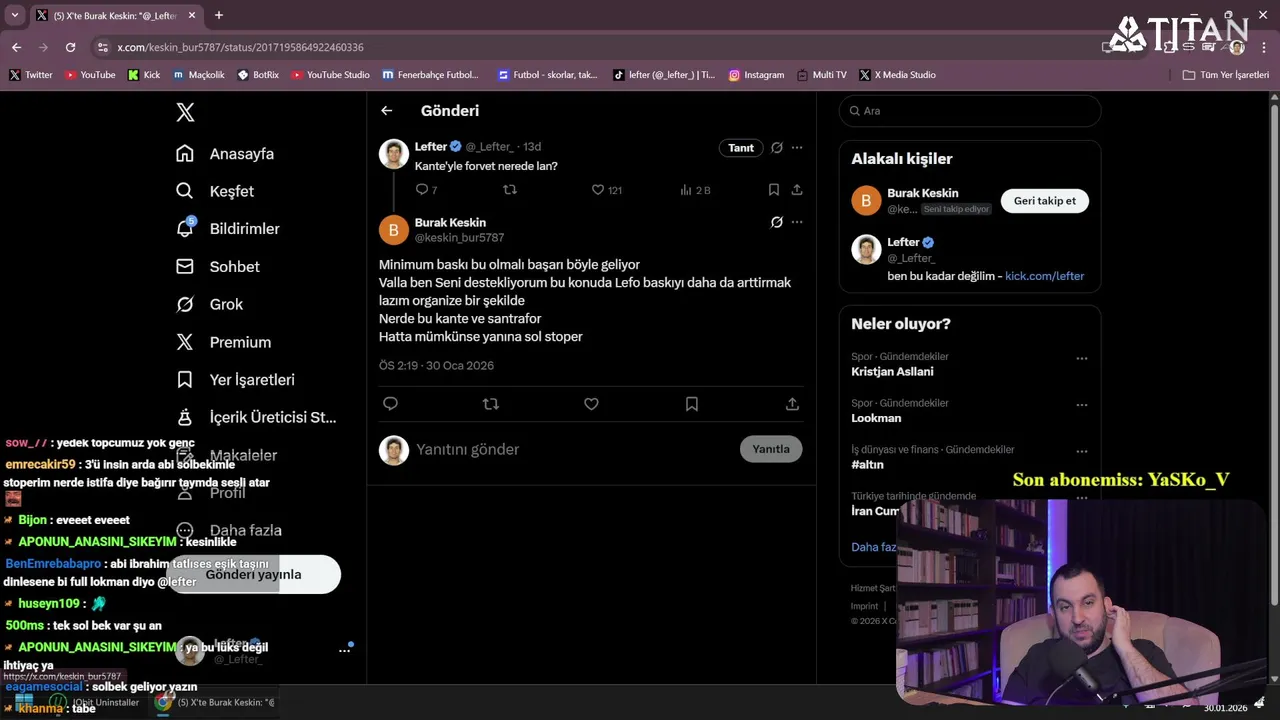The width and height of the screenshot is (1280, 720).
Task: Open options for Kristjan Asllani trend
Action: (1081, 358)
